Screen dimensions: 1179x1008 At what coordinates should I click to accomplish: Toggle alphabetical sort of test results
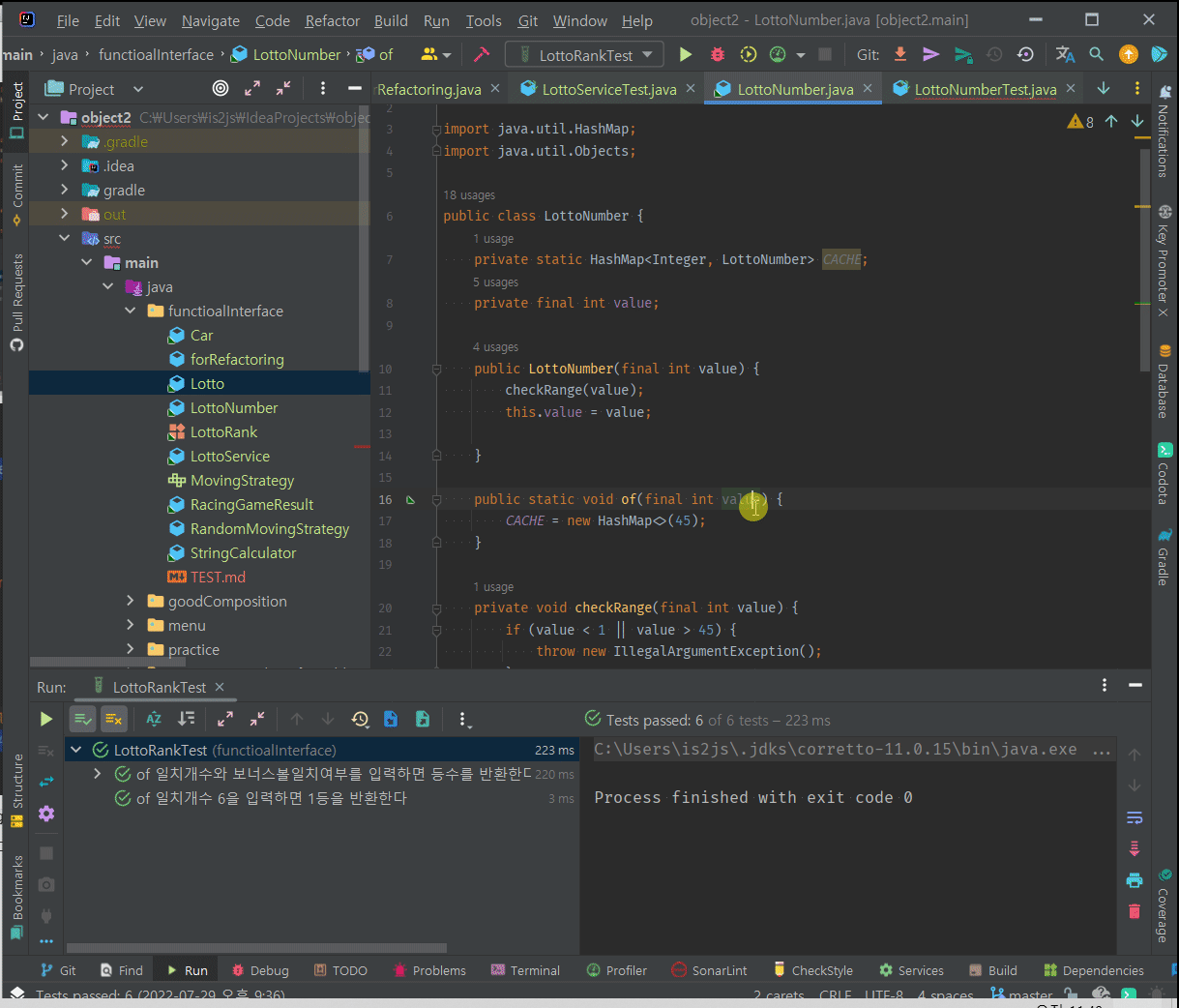click(154, 719)
